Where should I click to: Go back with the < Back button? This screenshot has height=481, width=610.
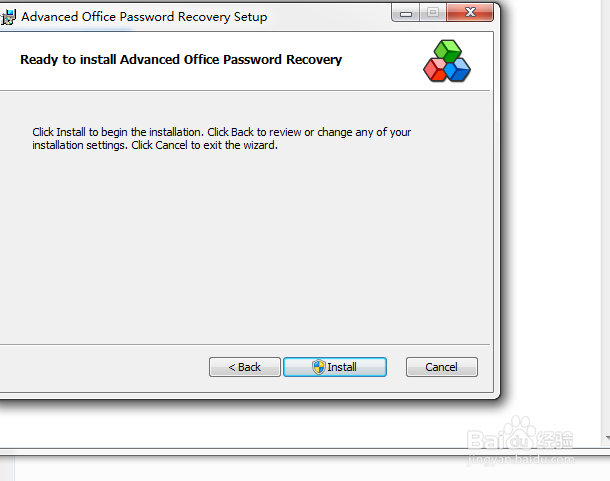click(245, 367)
